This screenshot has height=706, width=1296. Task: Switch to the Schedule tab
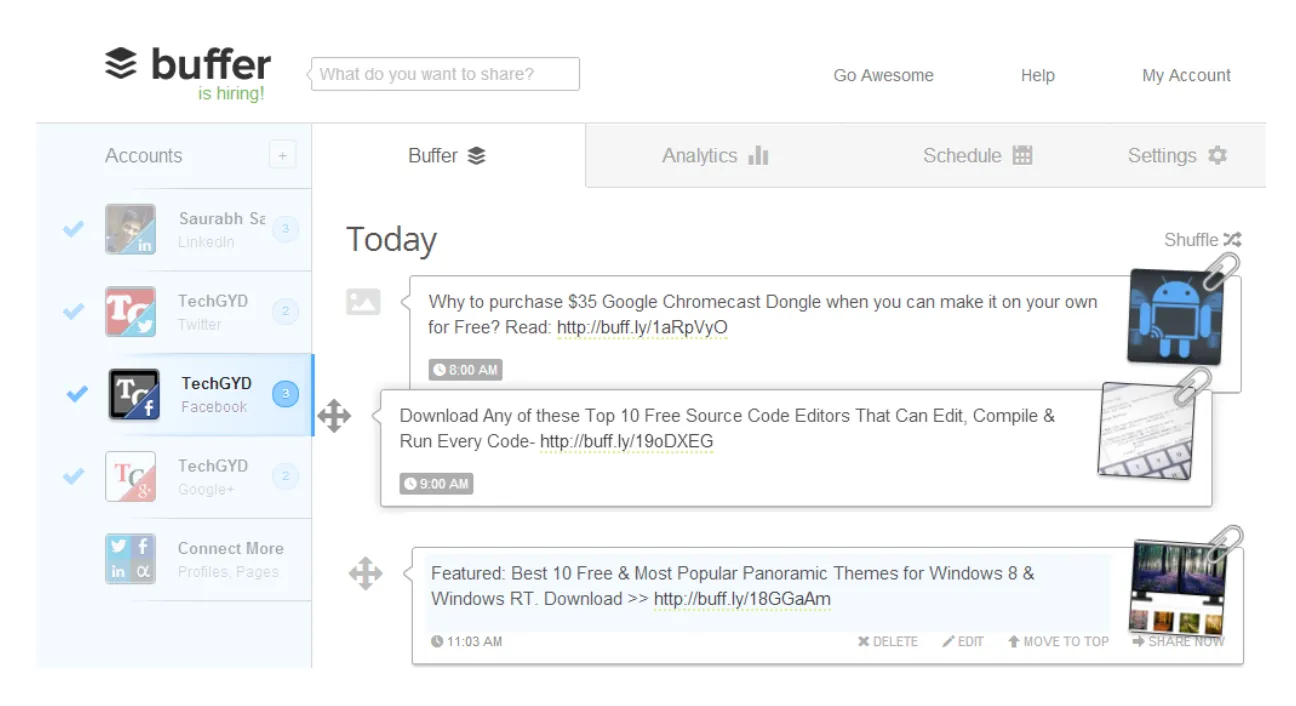point(977,156)
